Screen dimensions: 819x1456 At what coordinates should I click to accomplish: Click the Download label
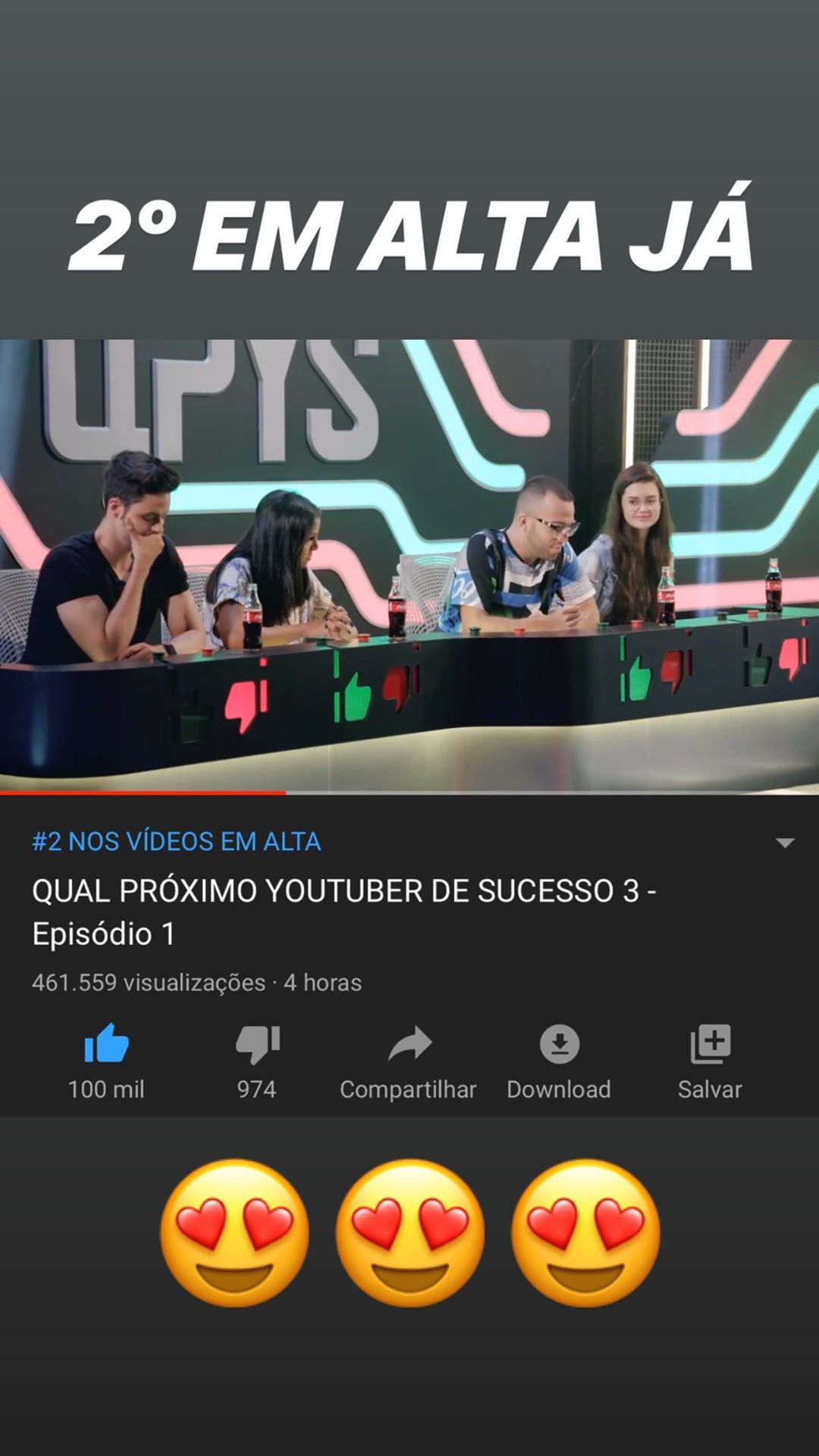click(559, 1089)
